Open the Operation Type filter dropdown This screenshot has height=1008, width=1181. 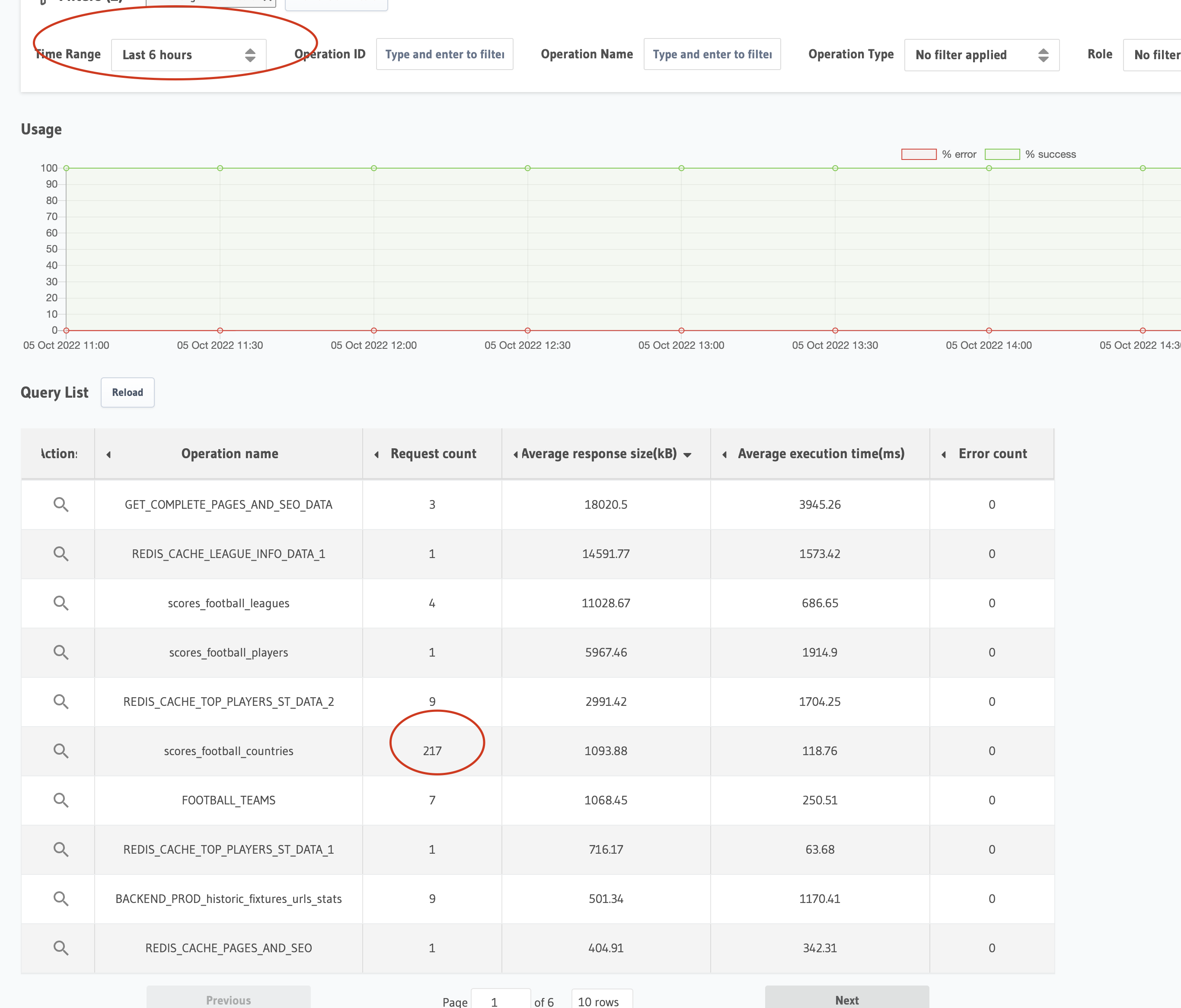[982, 55]
